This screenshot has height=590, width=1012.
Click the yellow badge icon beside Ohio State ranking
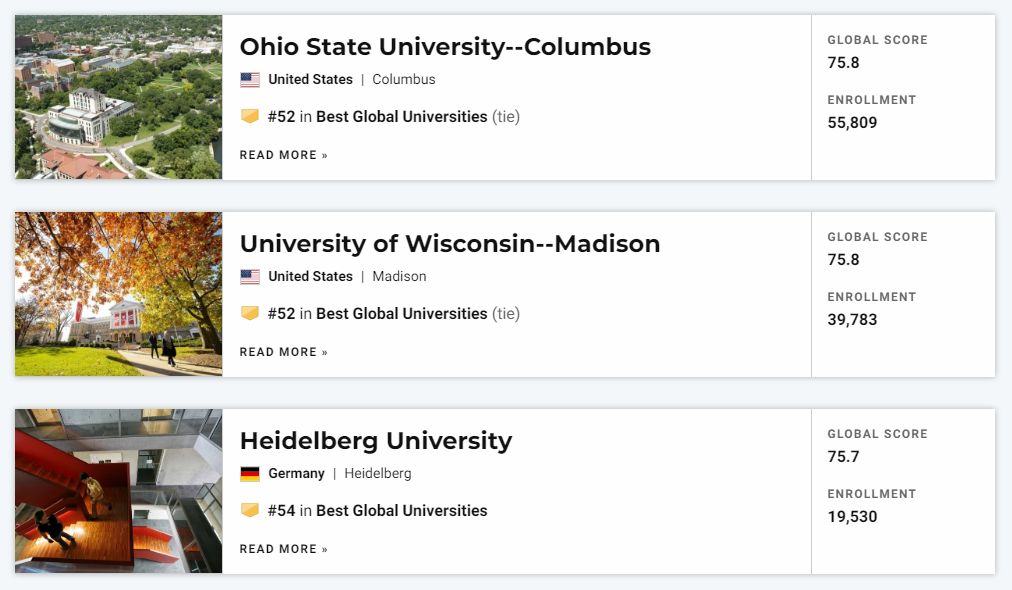tap(250, 116)
